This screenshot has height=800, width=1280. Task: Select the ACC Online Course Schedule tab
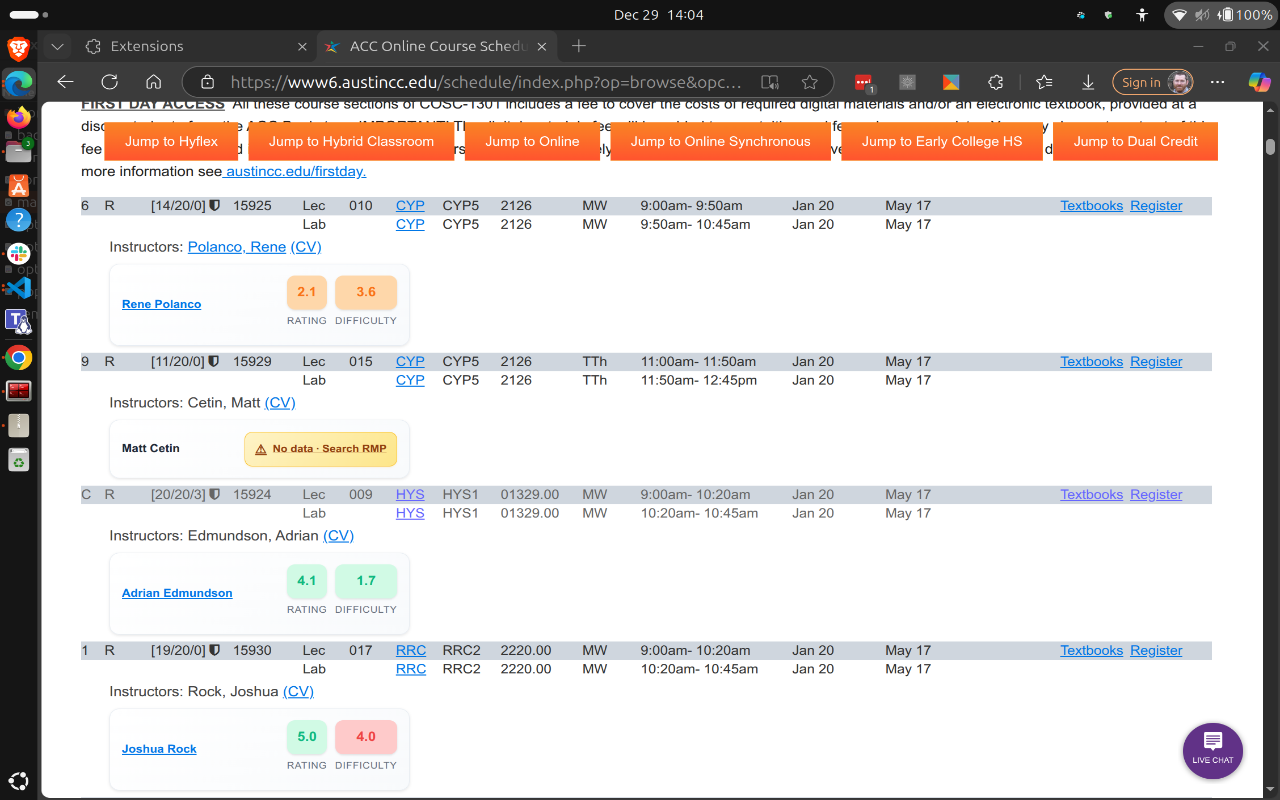coord(437,46)
